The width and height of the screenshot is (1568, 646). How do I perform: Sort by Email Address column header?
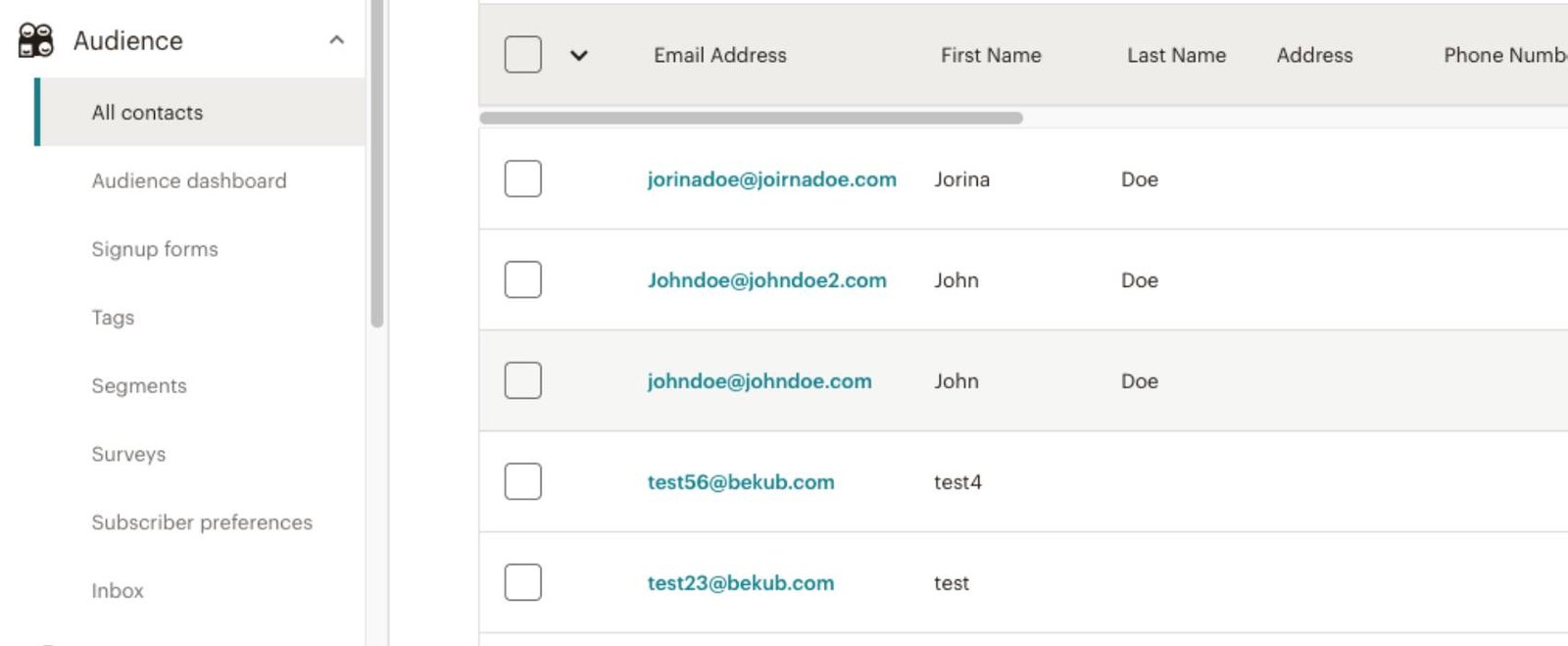720,56
